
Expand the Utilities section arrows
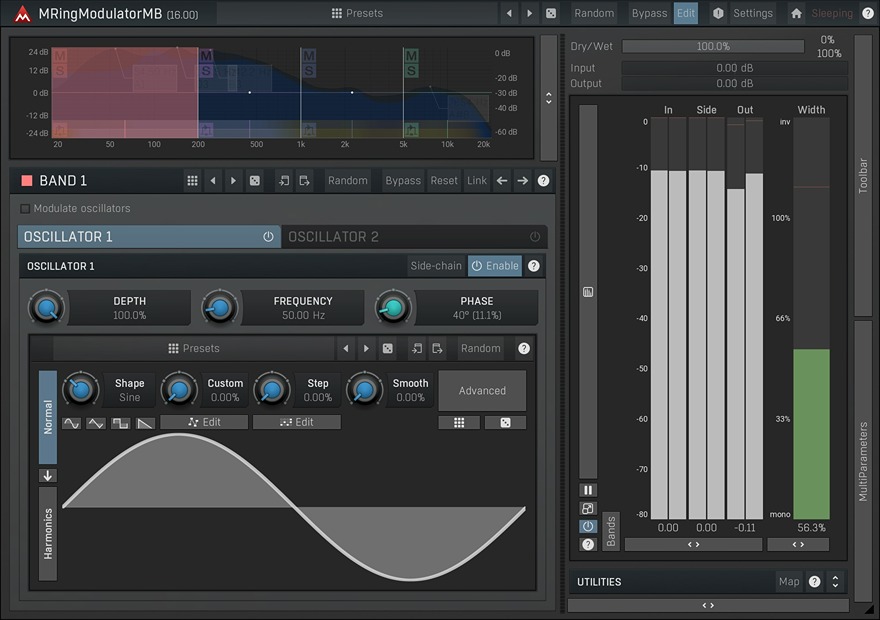point(835,581)
